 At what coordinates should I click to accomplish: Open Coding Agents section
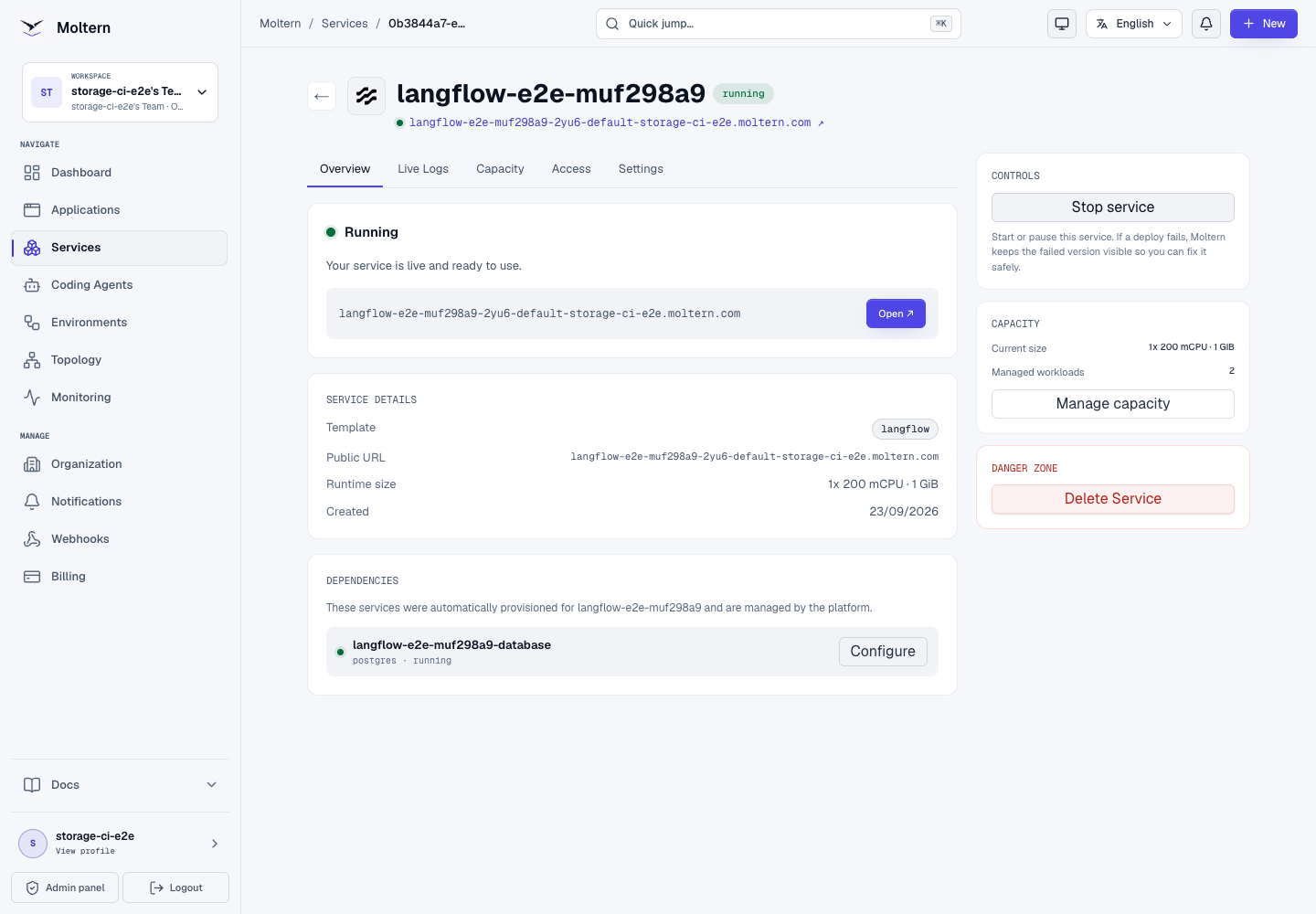119,285
